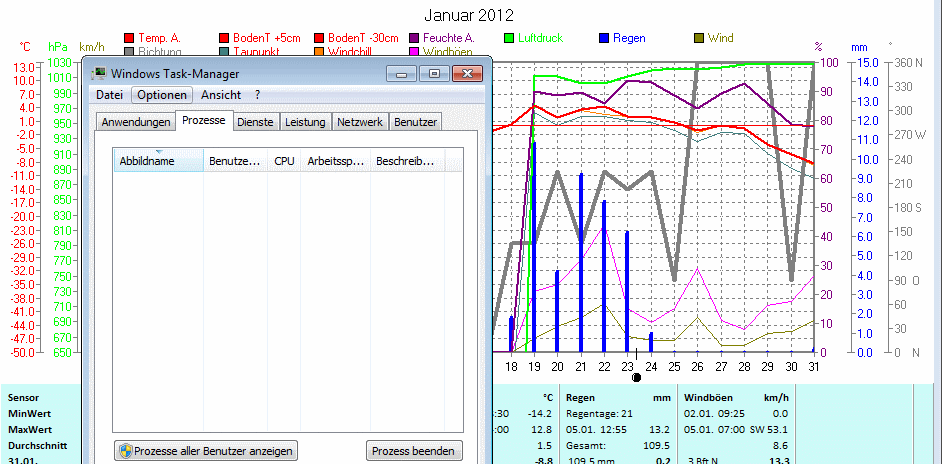Click day 28 on the chart axis
942x464 pixels.
pyautogui.click(x=744, y=367)
